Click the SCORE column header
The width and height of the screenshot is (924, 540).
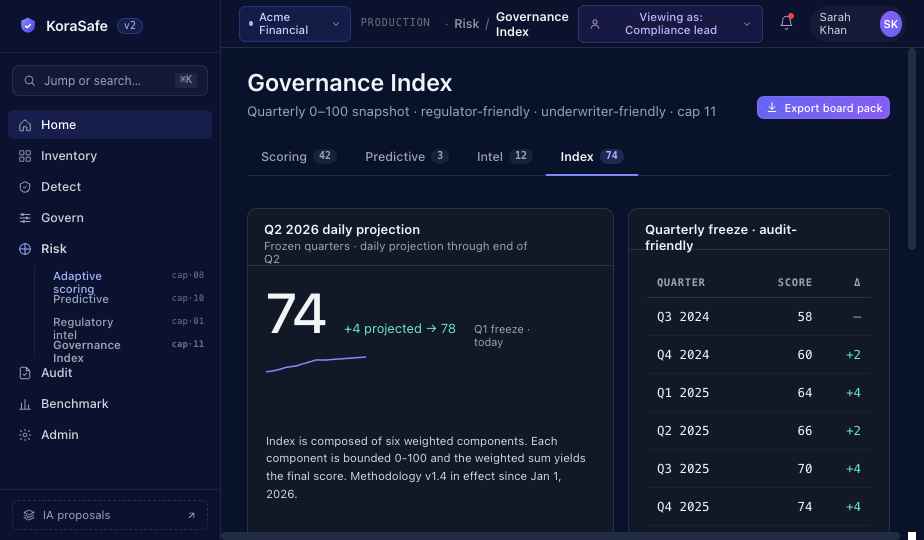[x=794, y=282]
